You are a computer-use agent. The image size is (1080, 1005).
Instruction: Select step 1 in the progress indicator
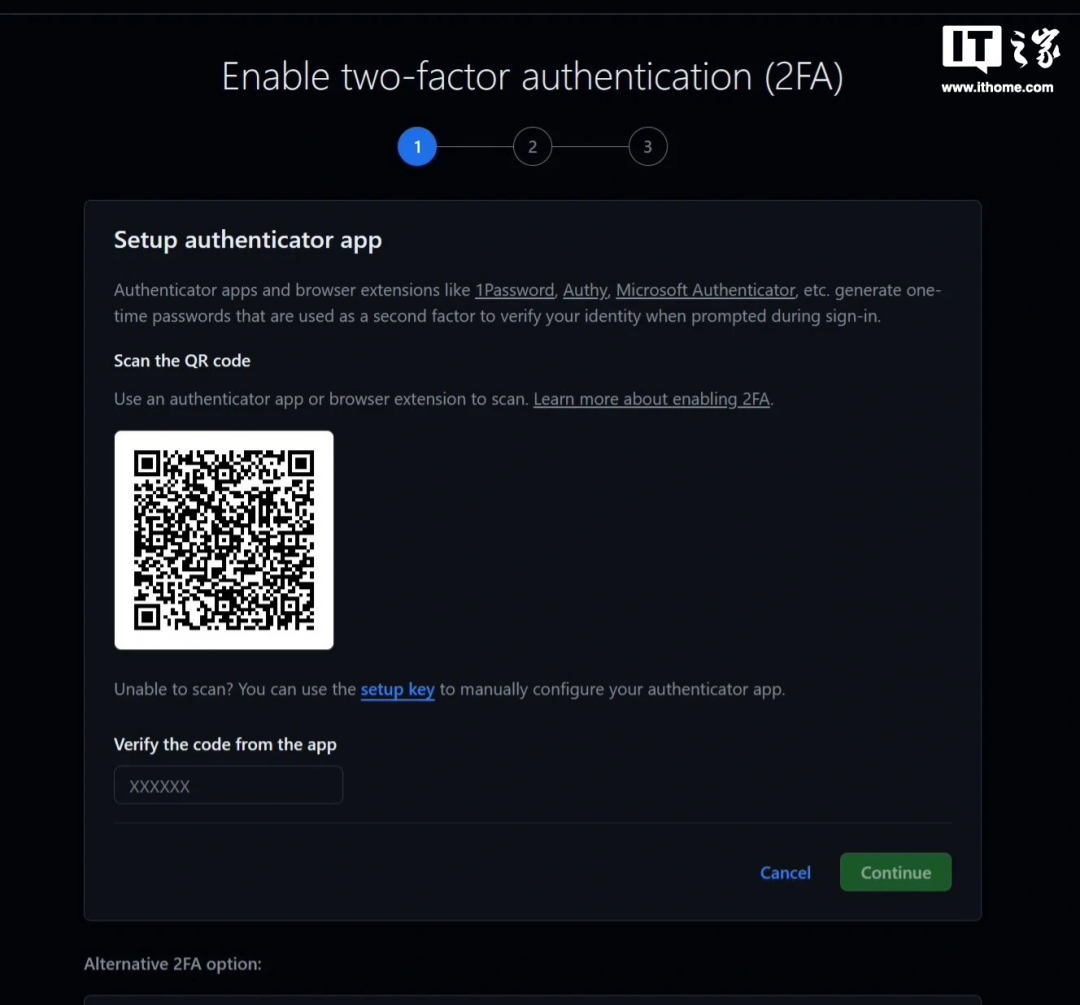[417, 147]
